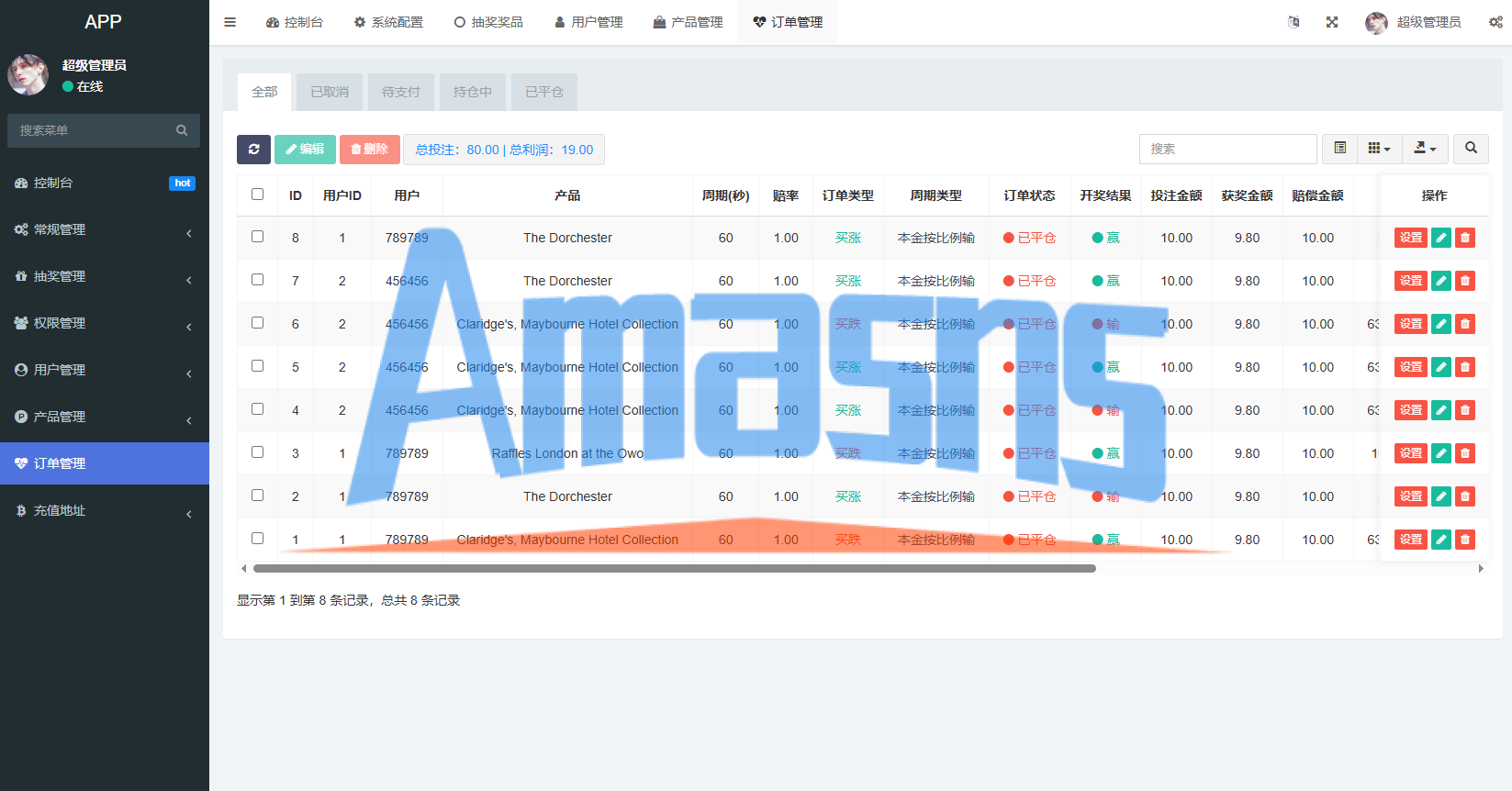Toggle fullscreen mode icon in header
1512x791 pixels.
[x=1332, y=22]
